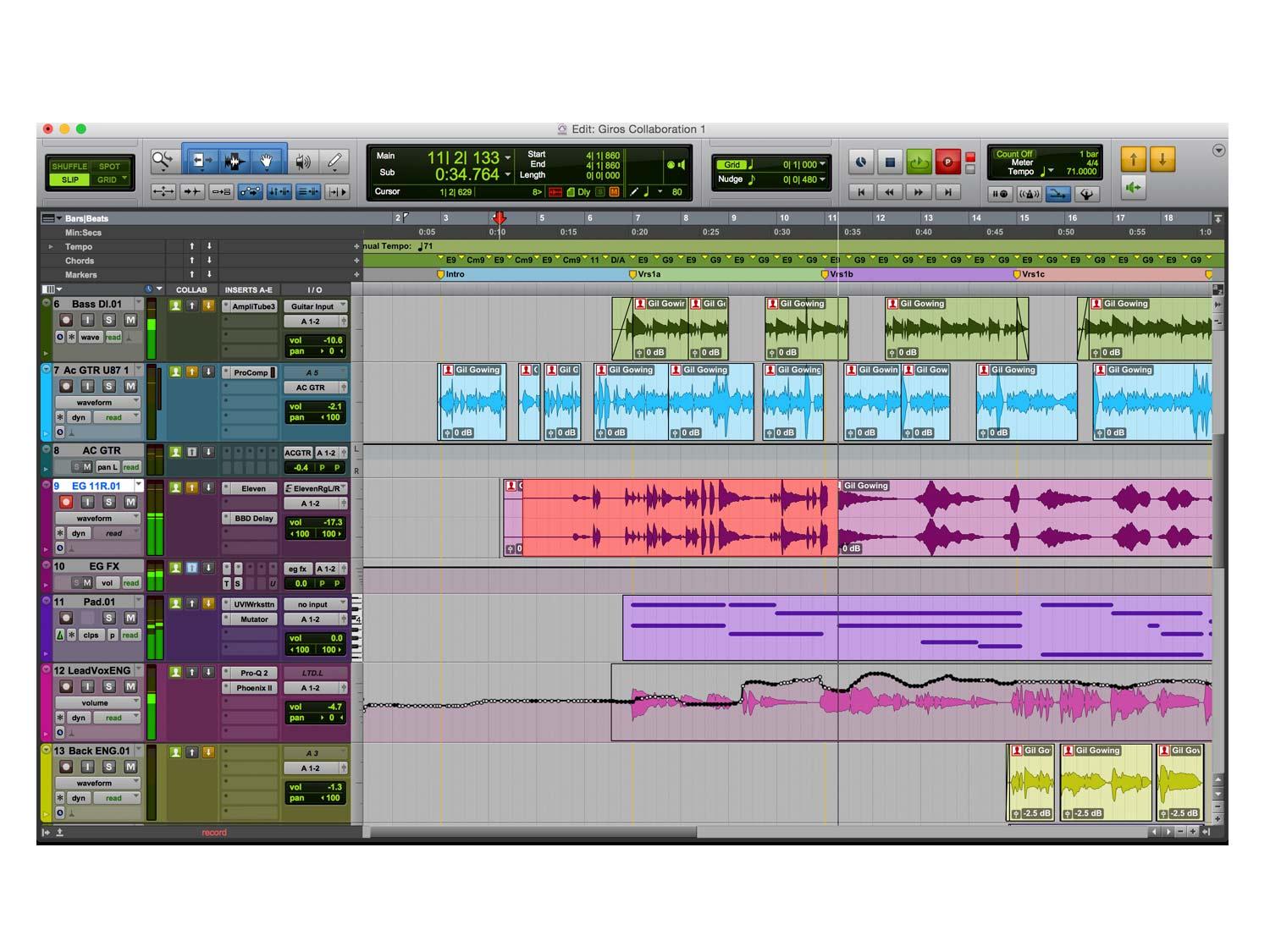Viewport: 1270px width, 952px height.
Task: Mute the Bass DI.01 track
Action: [130, 320]
